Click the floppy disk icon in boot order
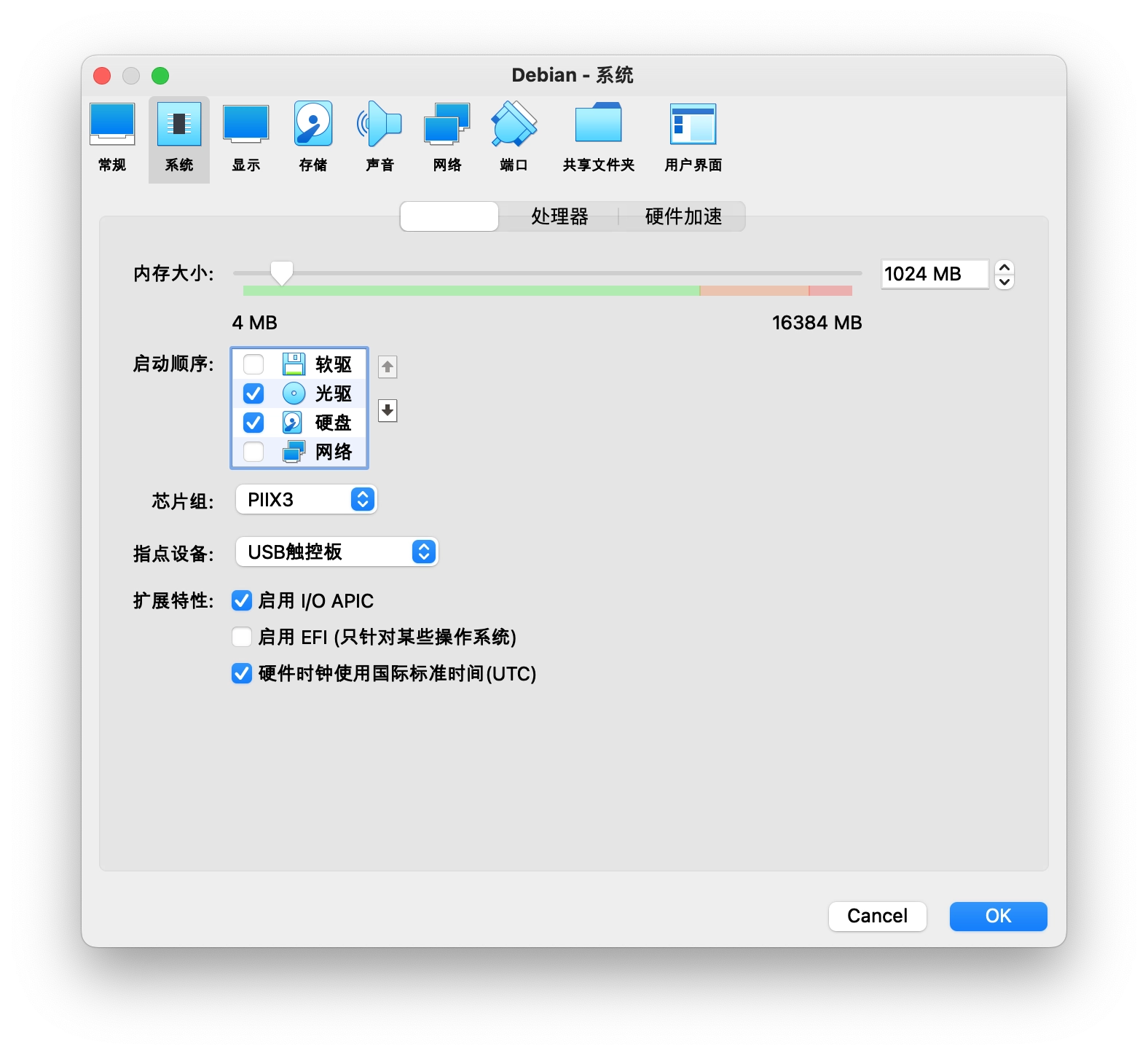 (294, 364)
